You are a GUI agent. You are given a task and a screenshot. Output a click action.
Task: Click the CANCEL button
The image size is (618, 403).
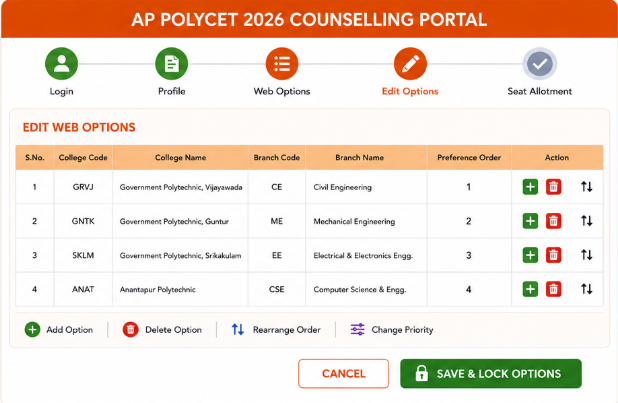pyautogui.click(x=343, y=373)
